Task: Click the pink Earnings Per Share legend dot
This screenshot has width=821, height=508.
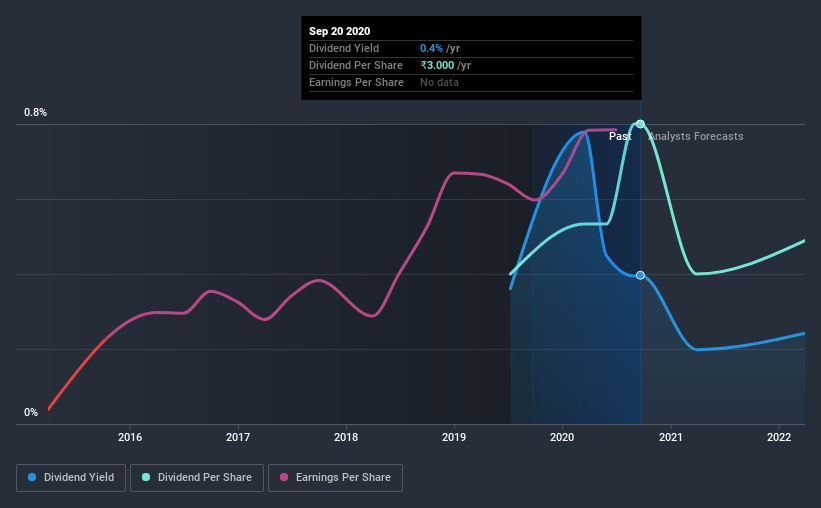Action: tap(284, 477)
